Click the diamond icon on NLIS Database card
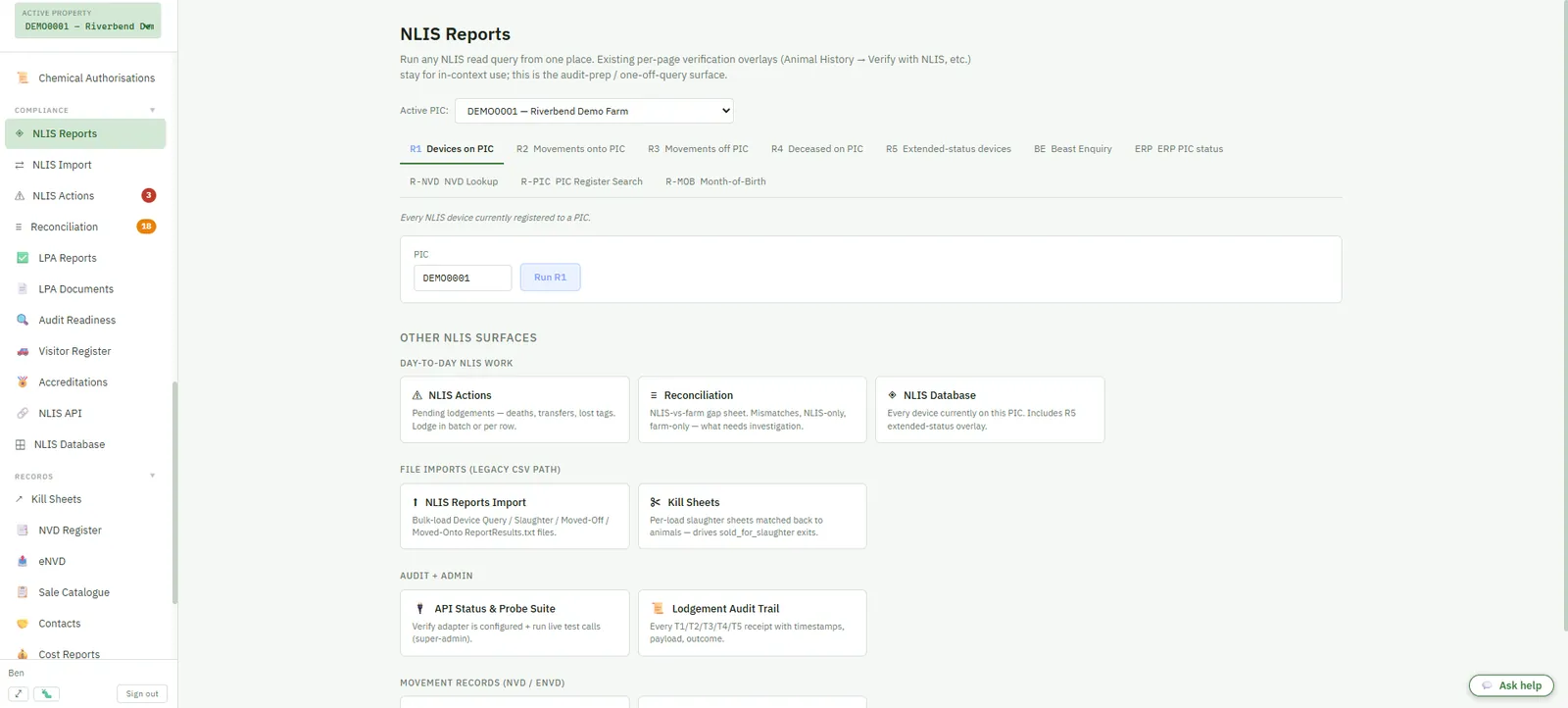1568x708 pixels. [893, 395]
